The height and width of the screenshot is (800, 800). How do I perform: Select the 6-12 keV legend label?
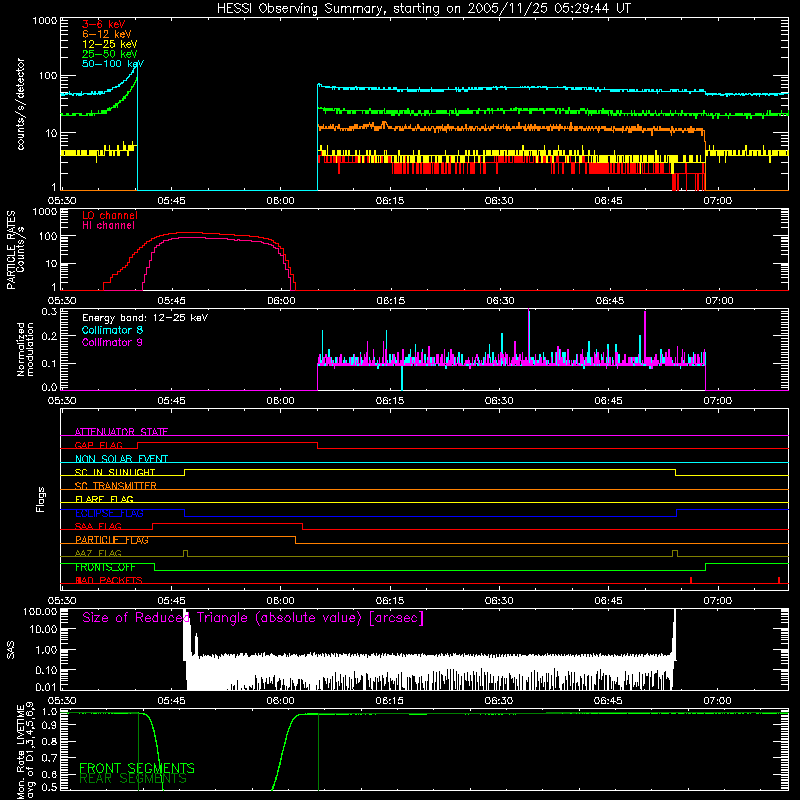coord(107,34)
